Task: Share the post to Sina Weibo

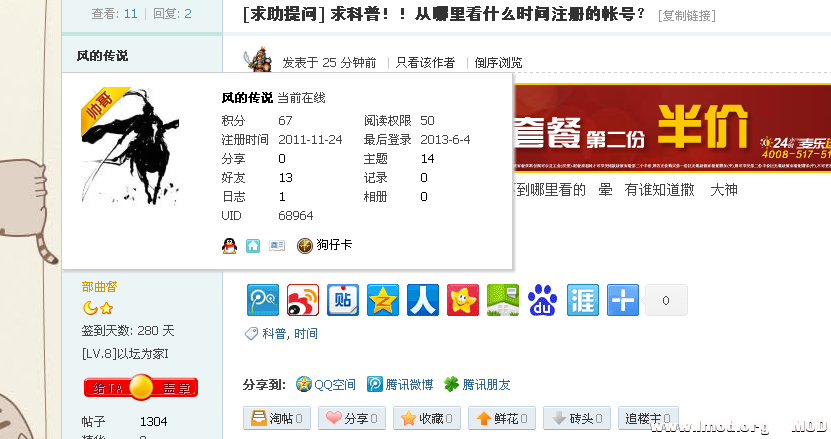Action: tap(303, 300)
